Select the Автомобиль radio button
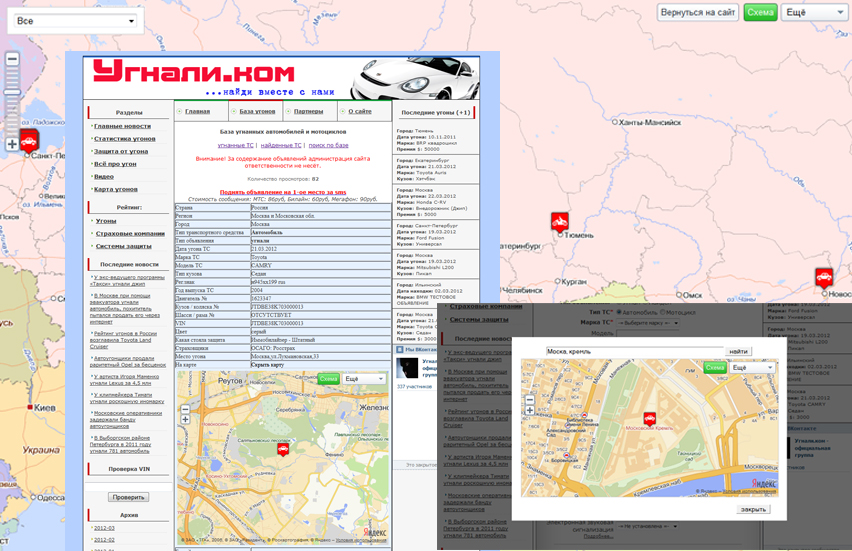 [x=619, y=312]
